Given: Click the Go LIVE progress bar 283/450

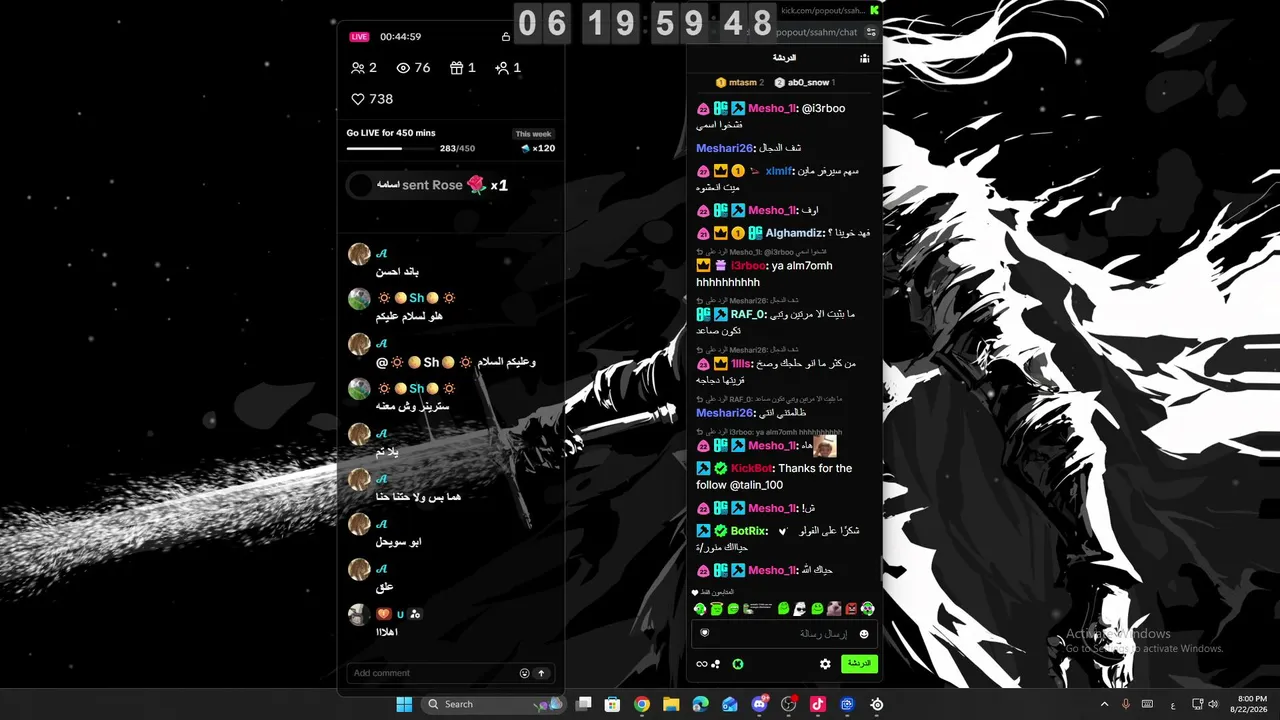Looking at the screenshot, I should pyautogui.click(x=393, y=148).
